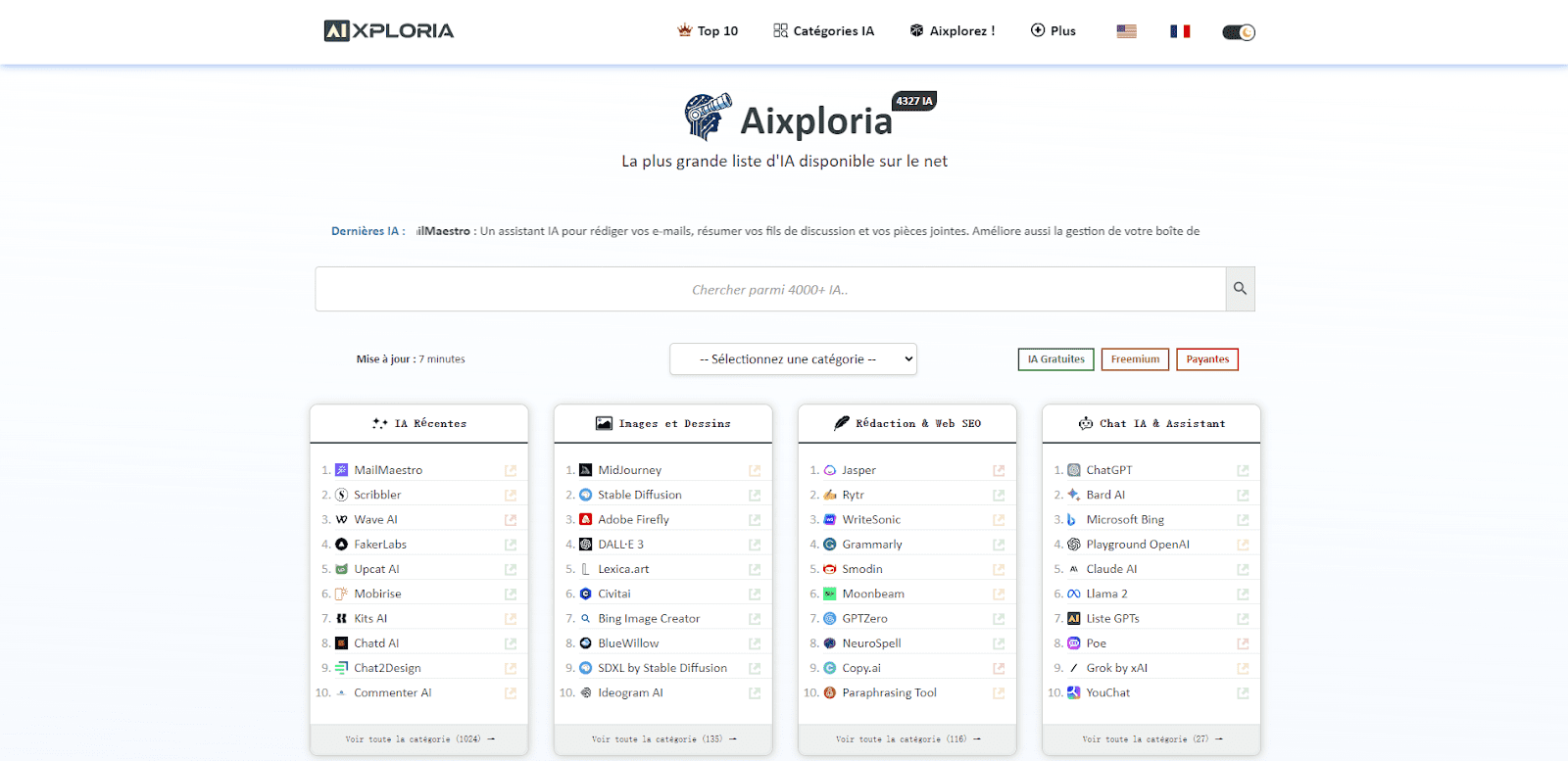The width and height of the screenshot is (1568, 761).
Task: Open the Llama 2 entry
Action: pos(1106,594)
